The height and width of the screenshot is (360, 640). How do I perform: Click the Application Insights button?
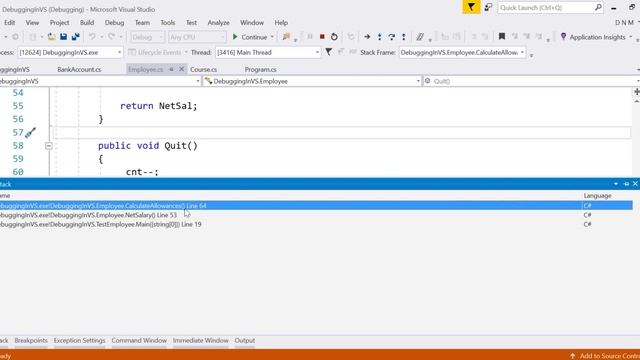(593, 37)
